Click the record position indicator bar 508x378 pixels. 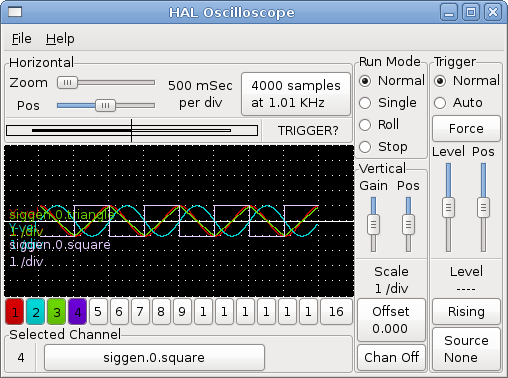[x=132, y=130]
